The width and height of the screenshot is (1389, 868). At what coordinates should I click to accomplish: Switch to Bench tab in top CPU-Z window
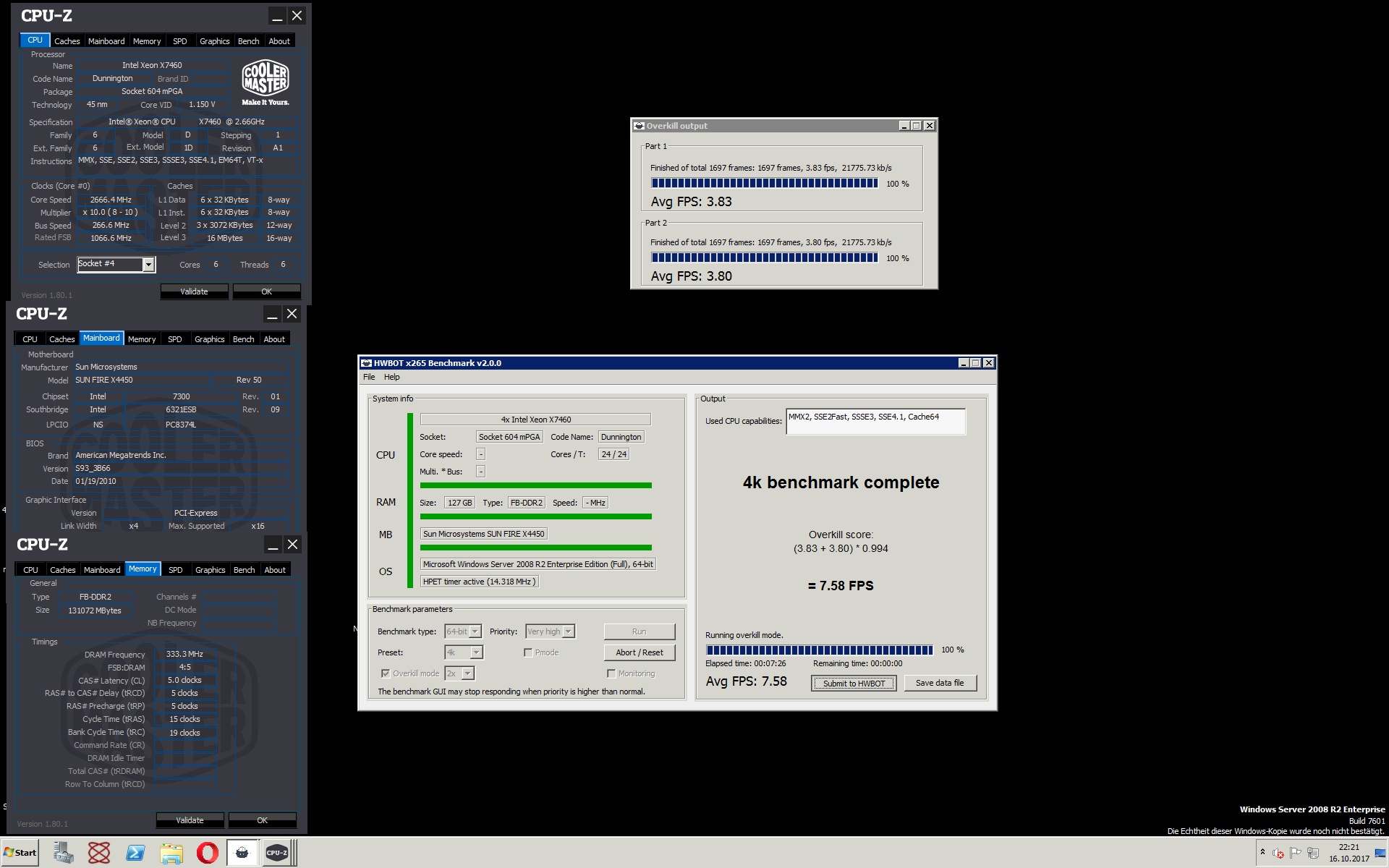248,41
